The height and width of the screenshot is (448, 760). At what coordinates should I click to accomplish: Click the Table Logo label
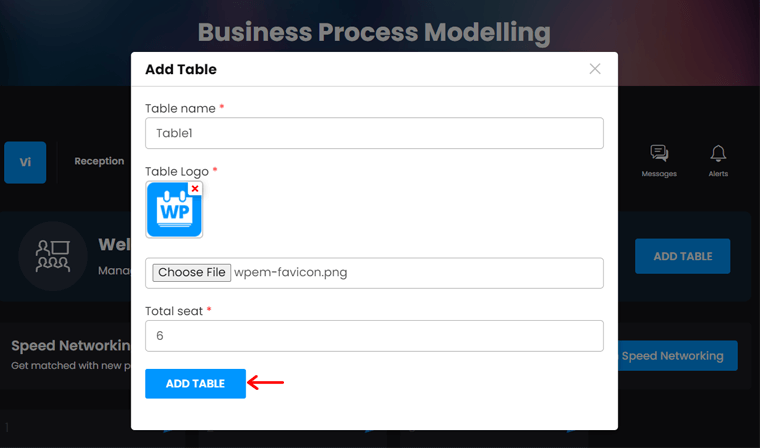[x=177, y=171]
